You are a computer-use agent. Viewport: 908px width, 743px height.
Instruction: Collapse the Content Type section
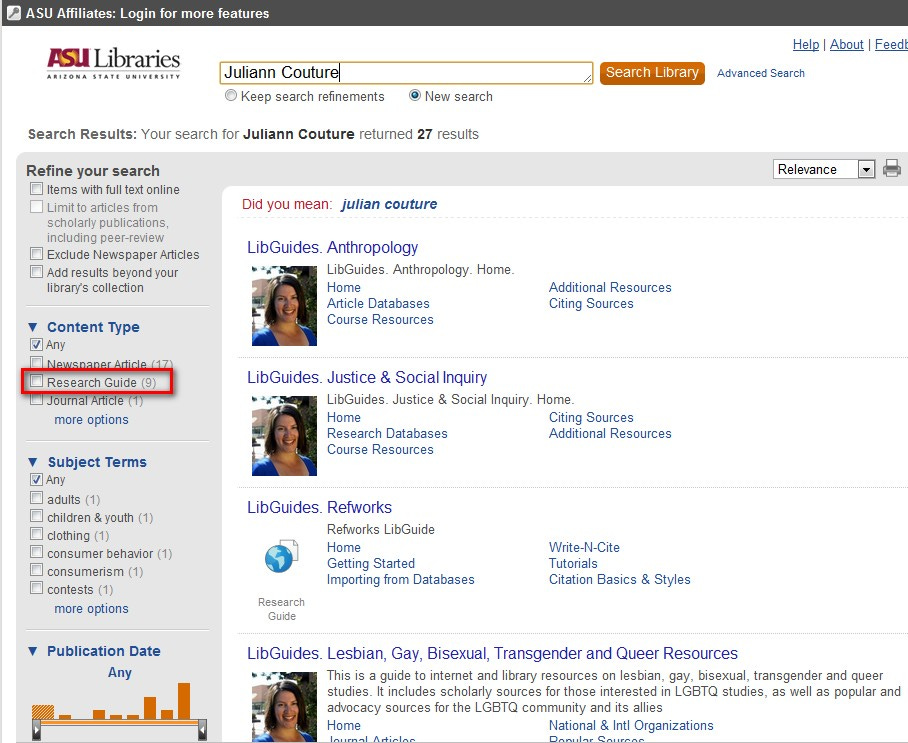pos(33,327)
